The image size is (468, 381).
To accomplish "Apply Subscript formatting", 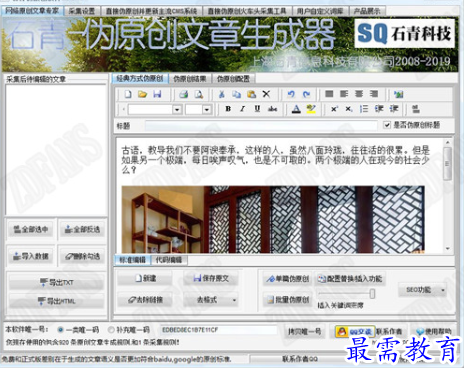I will click(348, 109).
